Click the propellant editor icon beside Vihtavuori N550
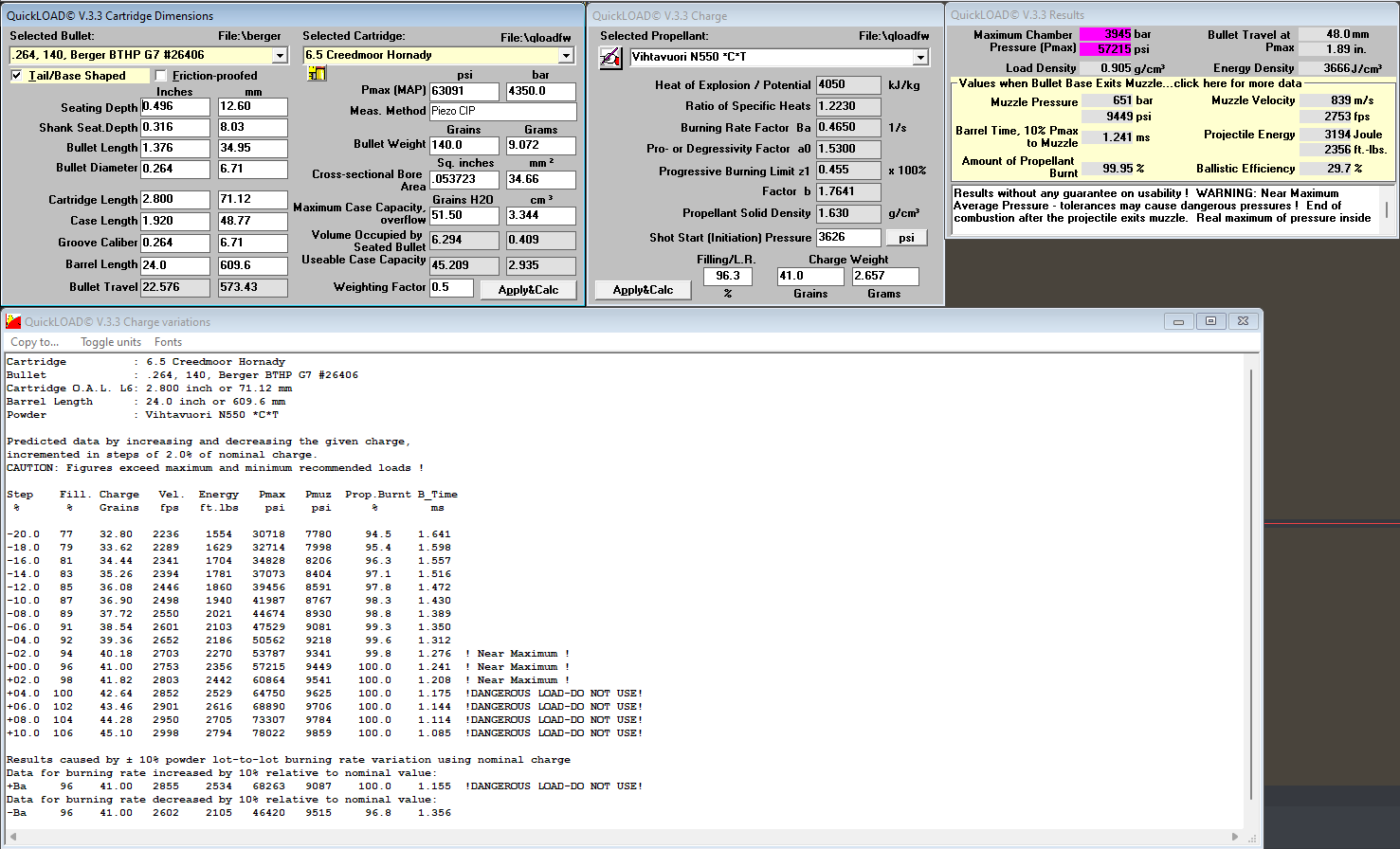 tap(610, 58)
